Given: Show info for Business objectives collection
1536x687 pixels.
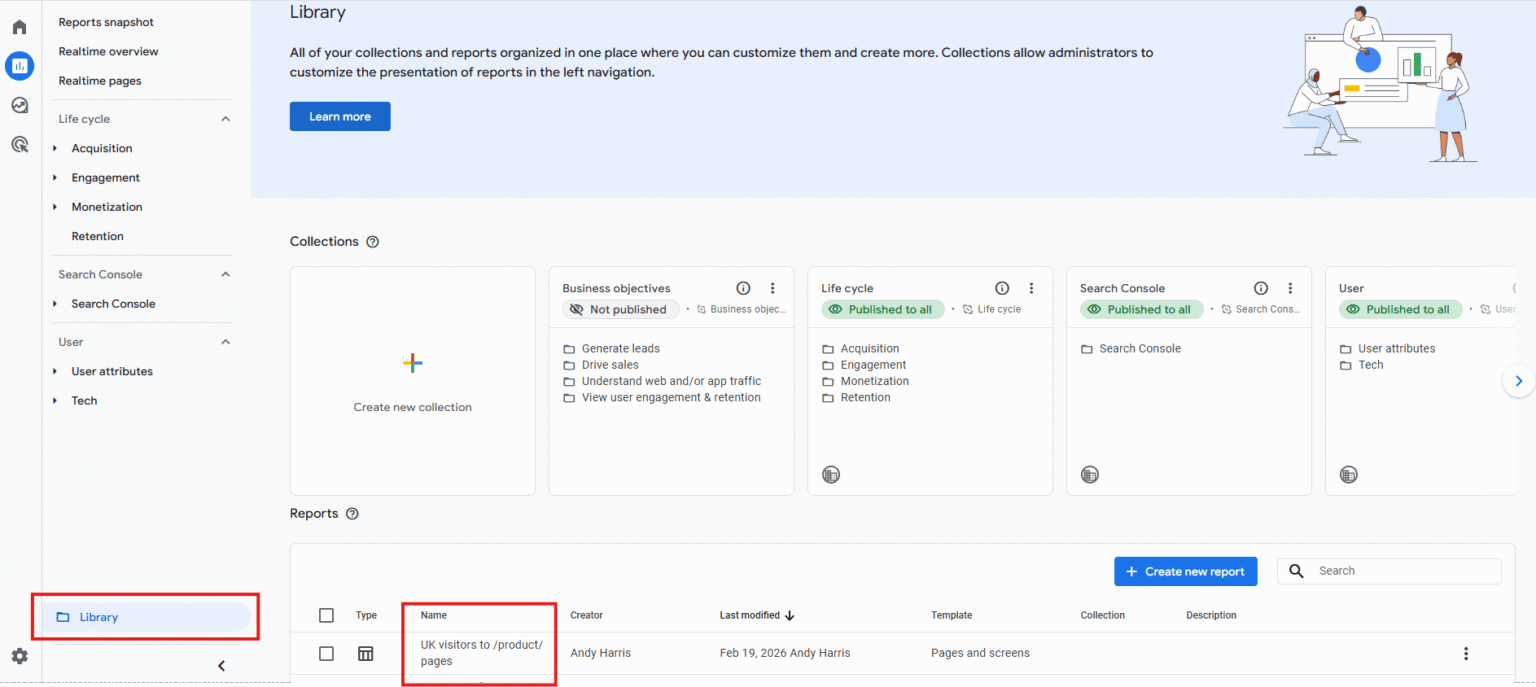Looking at the screenshot, I should (743, 288).
